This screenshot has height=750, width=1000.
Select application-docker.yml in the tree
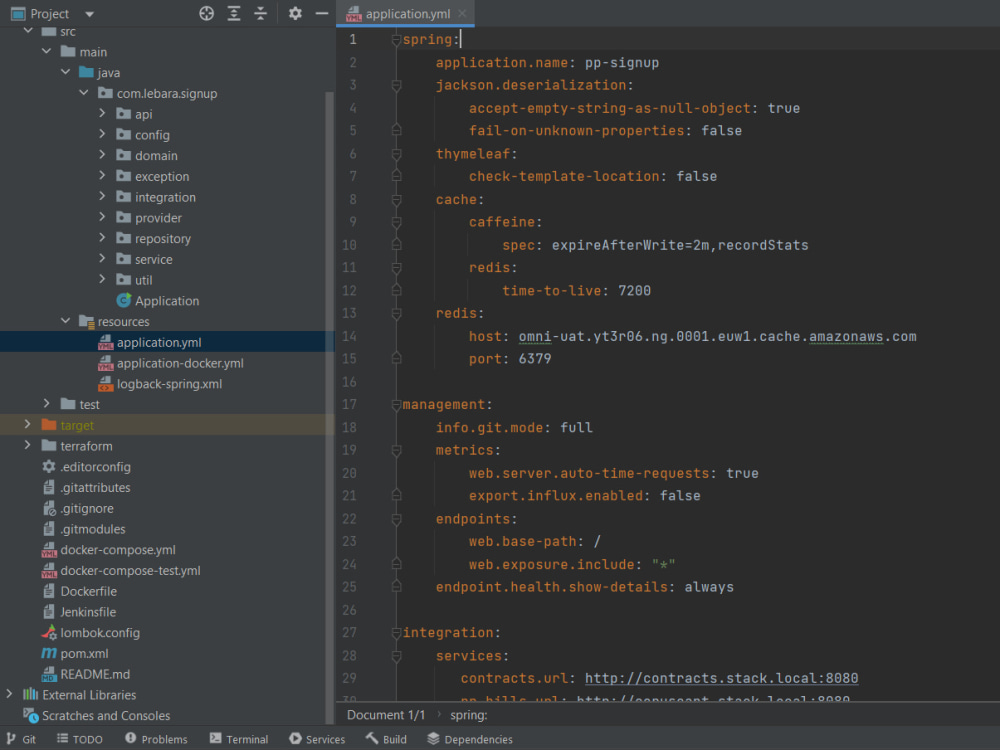click(170, 363)
